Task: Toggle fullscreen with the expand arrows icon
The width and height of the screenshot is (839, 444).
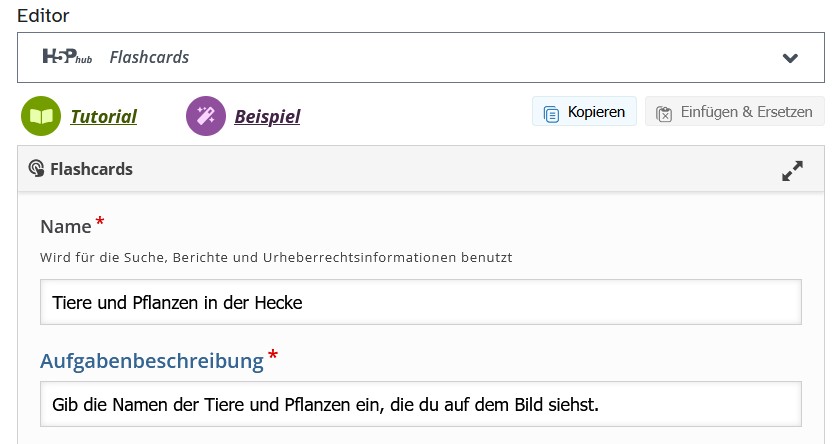Action: (x=792, y=171)
